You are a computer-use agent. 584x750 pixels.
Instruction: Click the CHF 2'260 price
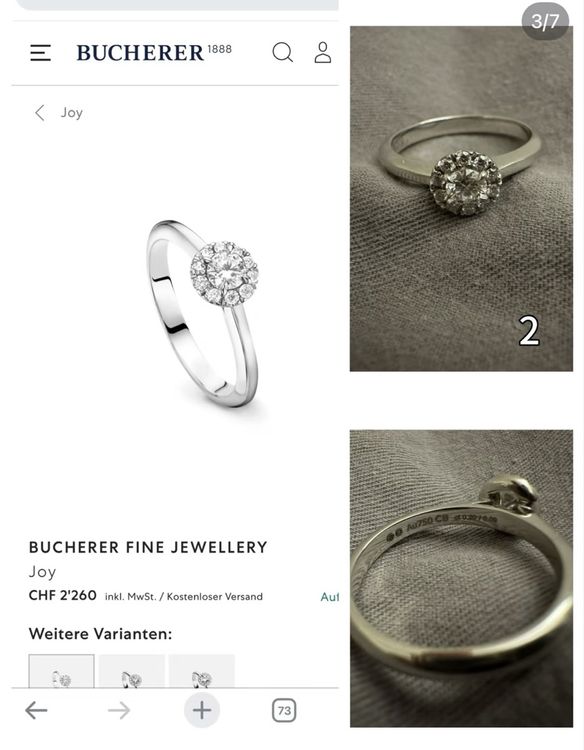pyautogui.click(x=63, y=596)
